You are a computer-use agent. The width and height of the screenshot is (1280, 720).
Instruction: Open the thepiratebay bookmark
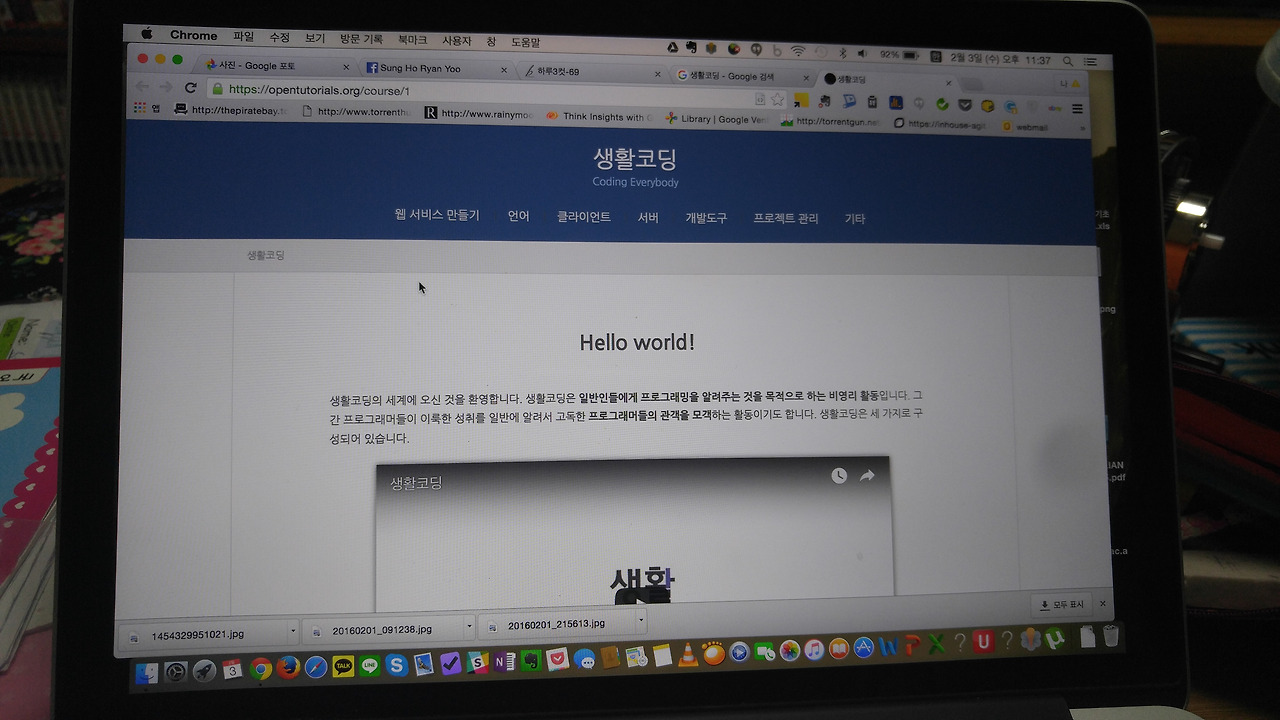coord(232,110)
